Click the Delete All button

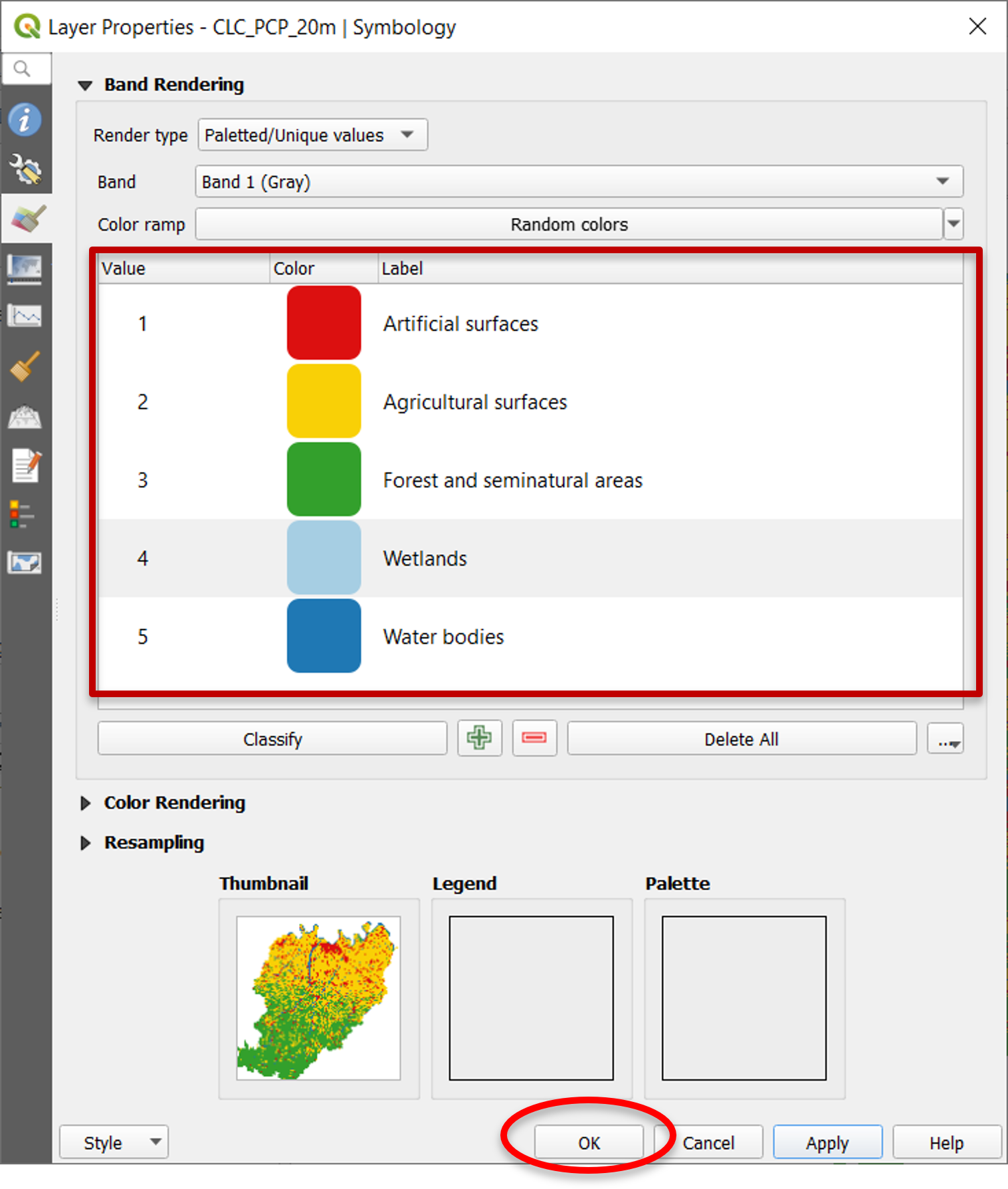pos(742,738)
